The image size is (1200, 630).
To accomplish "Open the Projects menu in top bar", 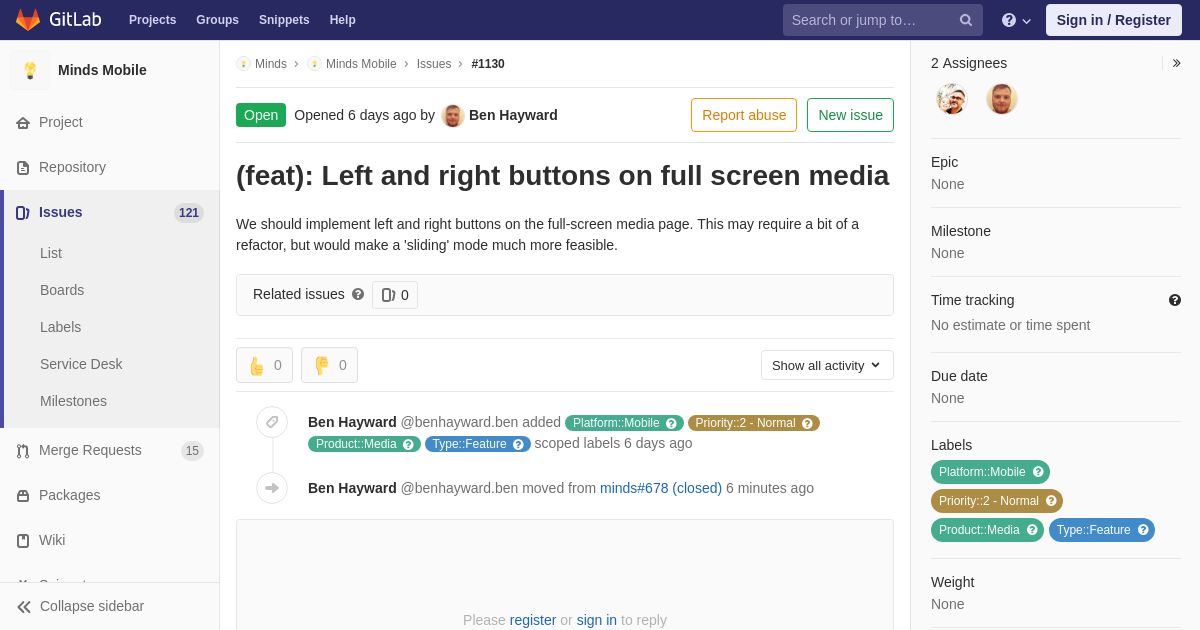I will point(152,20).
